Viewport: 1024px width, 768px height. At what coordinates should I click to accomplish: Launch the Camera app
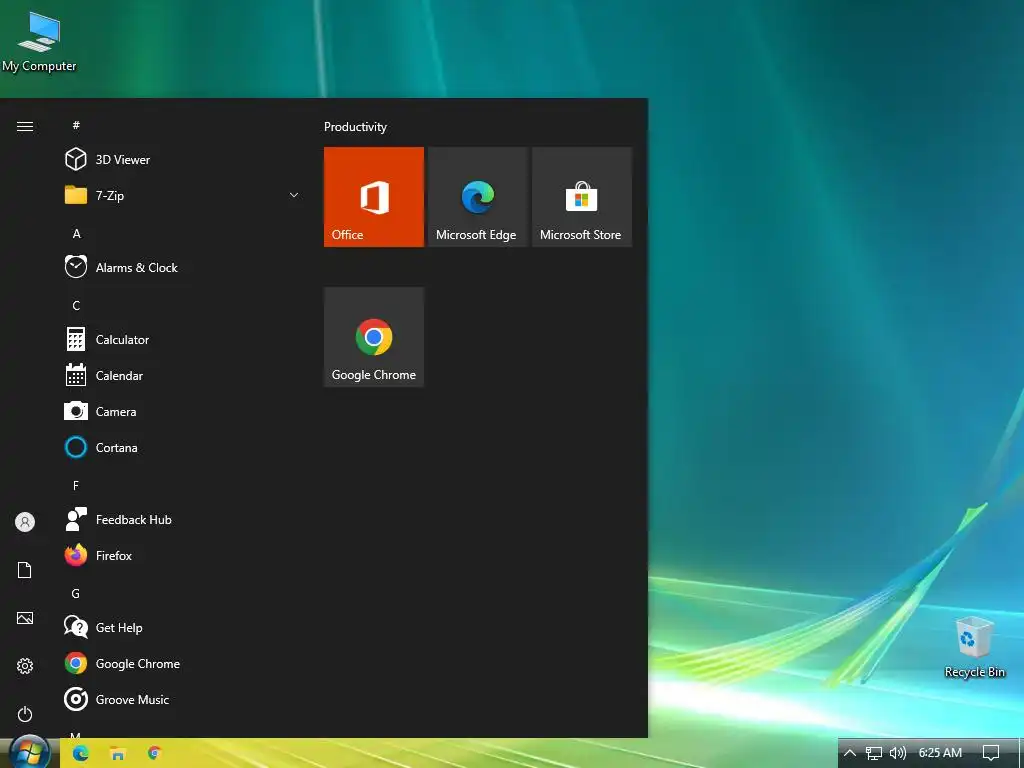[x=180, y=411]
